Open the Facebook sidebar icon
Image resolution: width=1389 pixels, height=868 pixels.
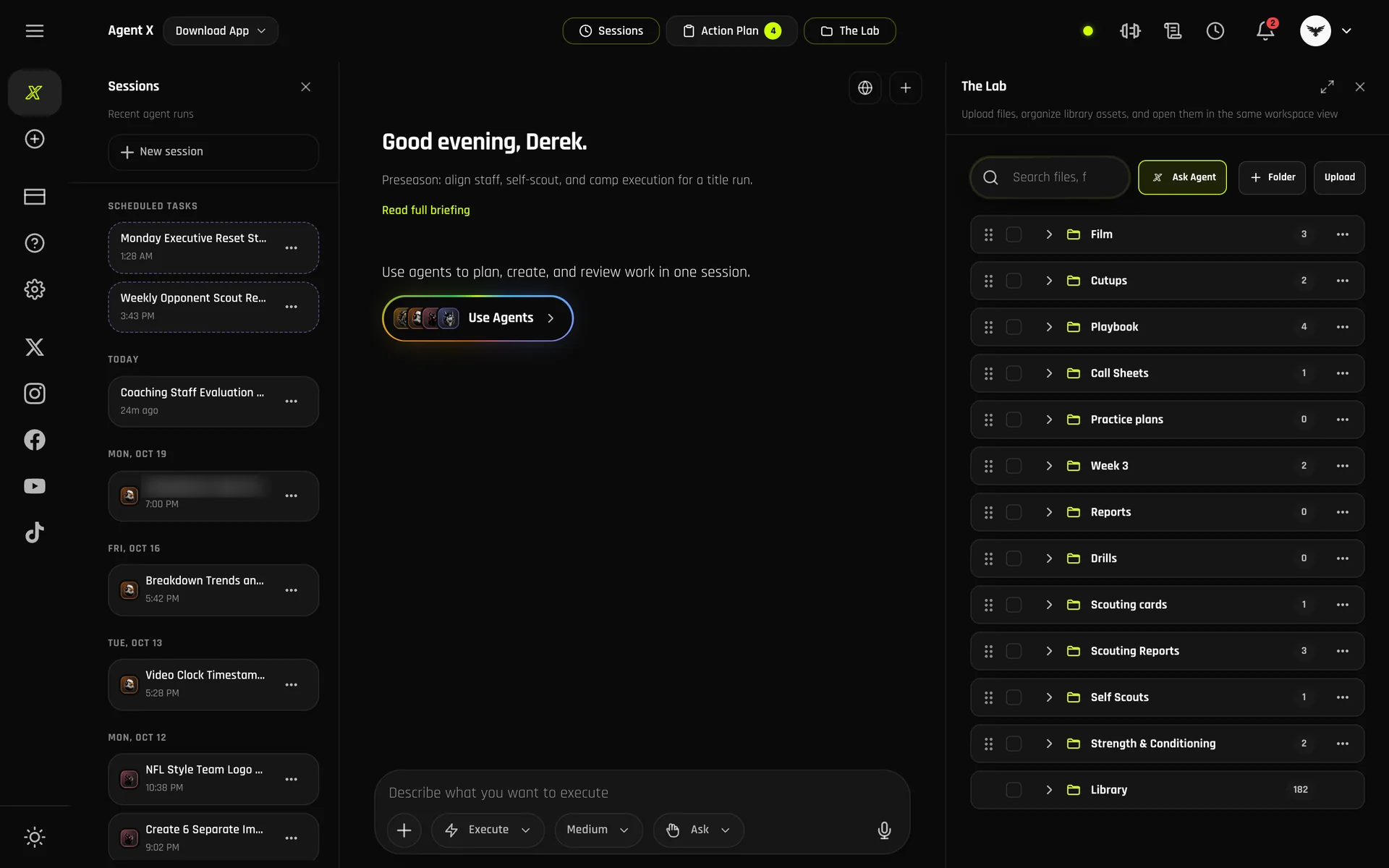(35, 440)
